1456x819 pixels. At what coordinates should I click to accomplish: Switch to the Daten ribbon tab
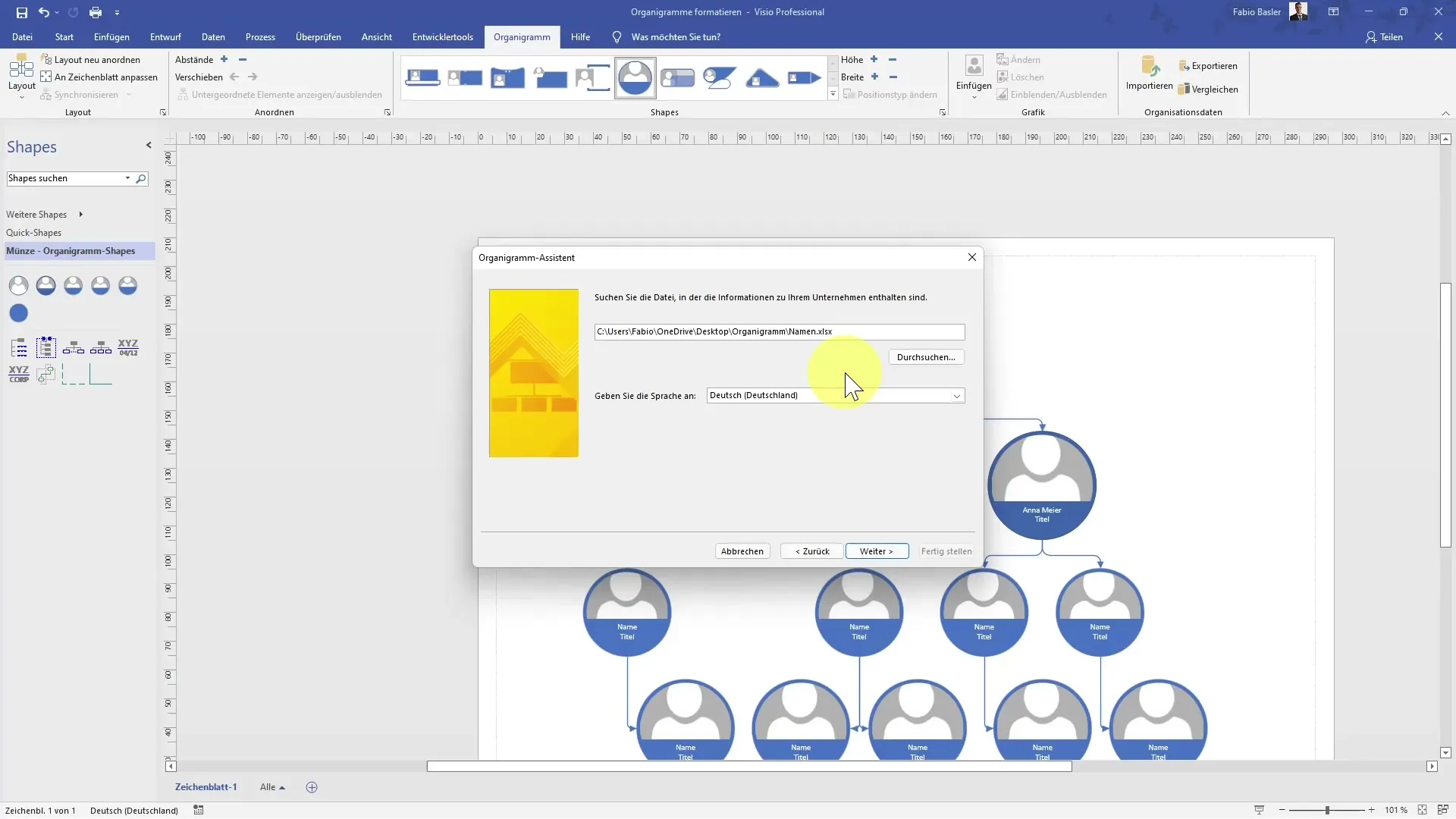[x=213, y=36]
